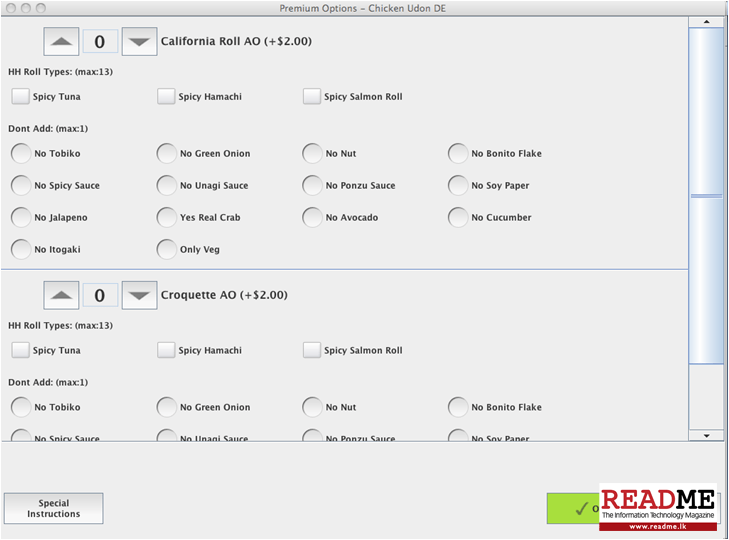The image size is (729, 540).
Task: Choose Yes Real Crab option
Action: point(167,217)
